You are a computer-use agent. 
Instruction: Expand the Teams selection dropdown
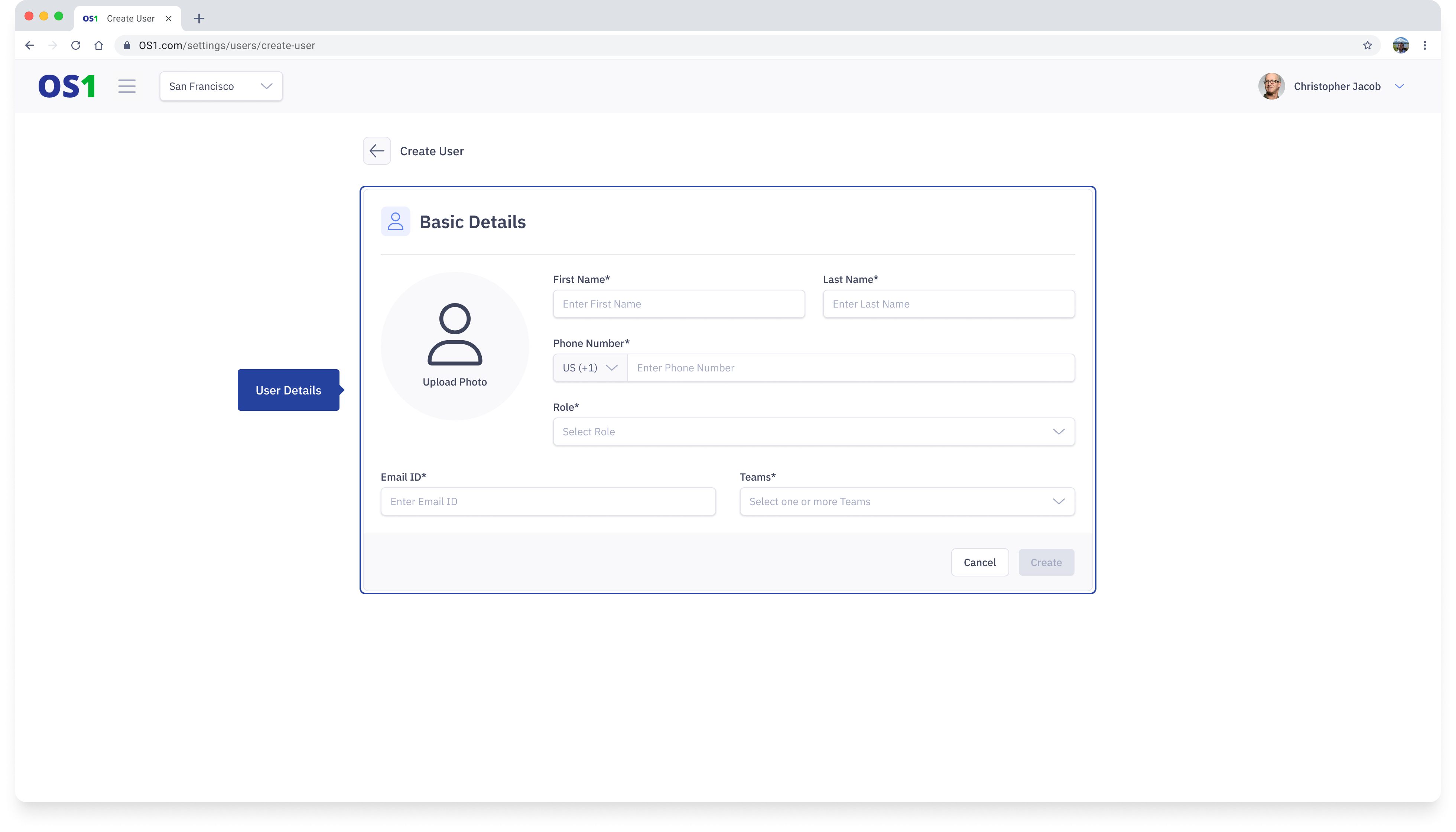coord(906,502)
